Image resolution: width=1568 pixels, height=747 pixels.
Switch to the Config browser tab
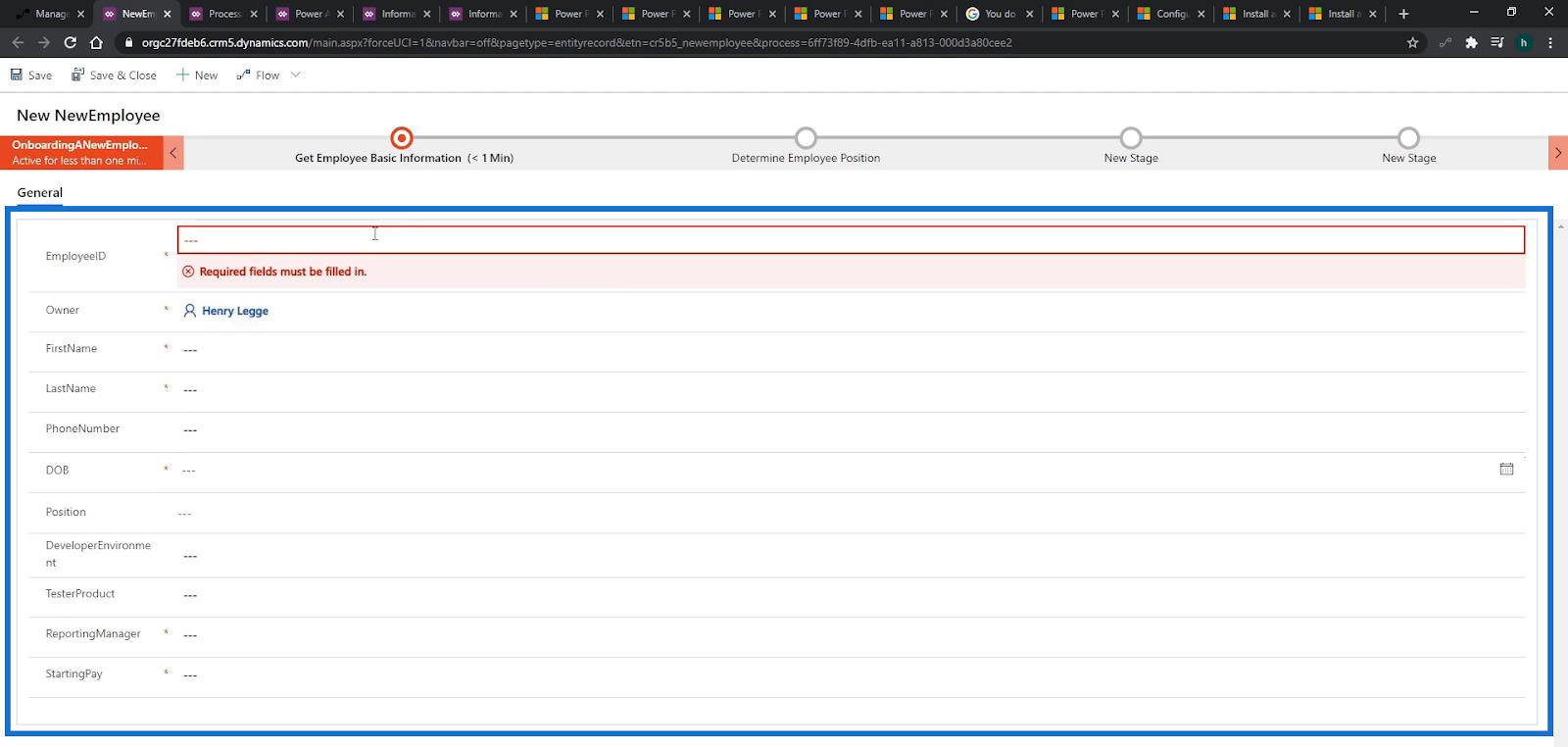(1171, 14)
